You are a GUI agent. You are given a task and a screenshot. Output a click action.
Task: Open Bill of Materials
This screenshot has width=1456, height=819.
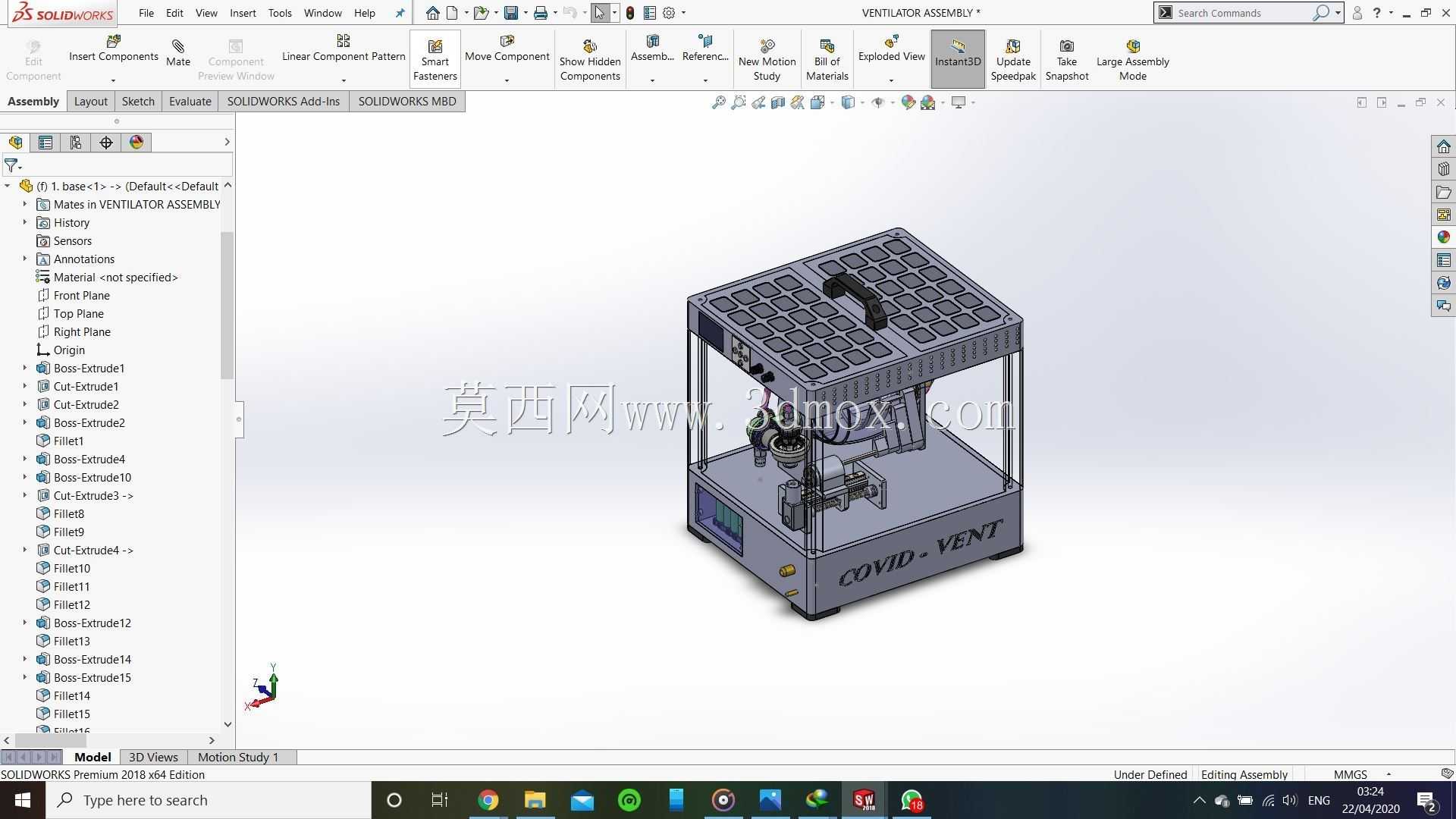[x=827, y=60]
